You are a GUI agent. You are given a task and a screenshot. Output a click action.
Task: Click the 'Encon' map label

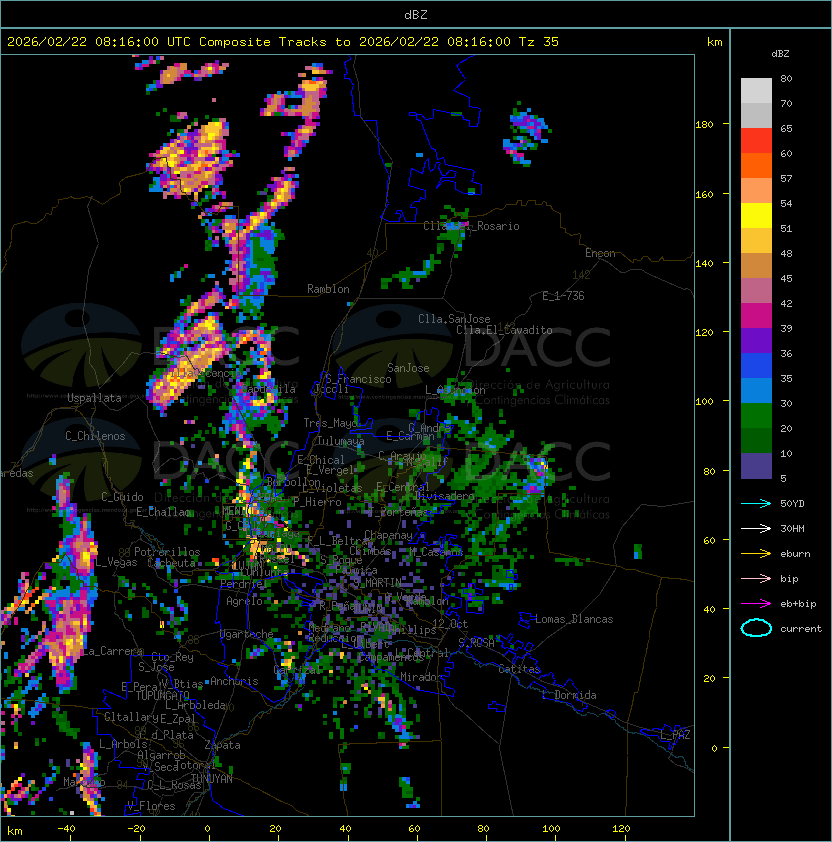[x=600, y=253]
